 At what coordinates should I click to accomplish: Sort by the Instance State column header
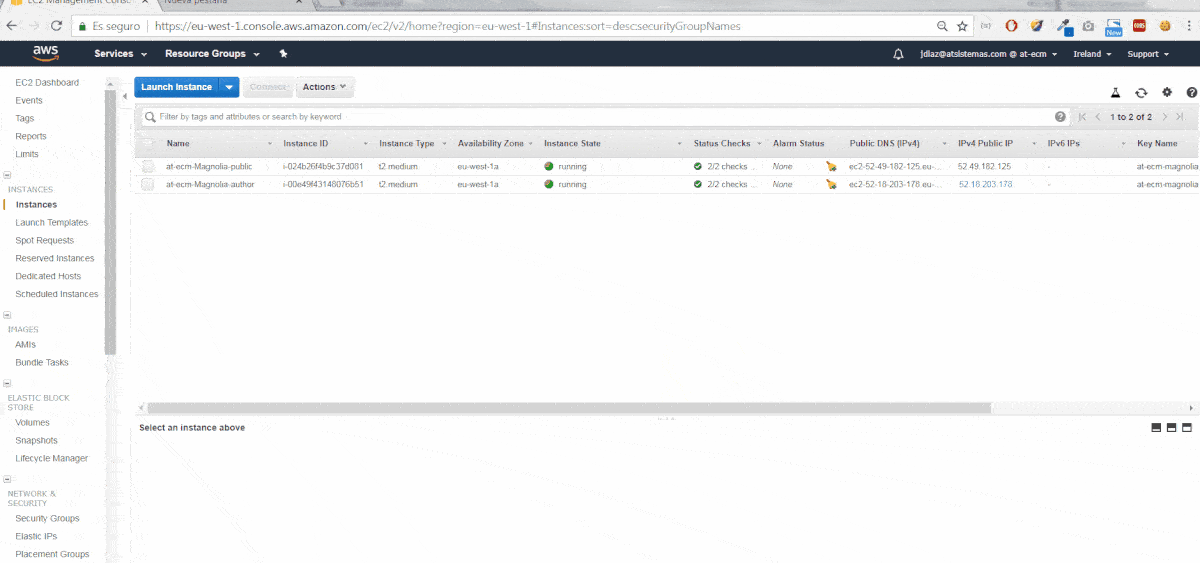(572, 144)
